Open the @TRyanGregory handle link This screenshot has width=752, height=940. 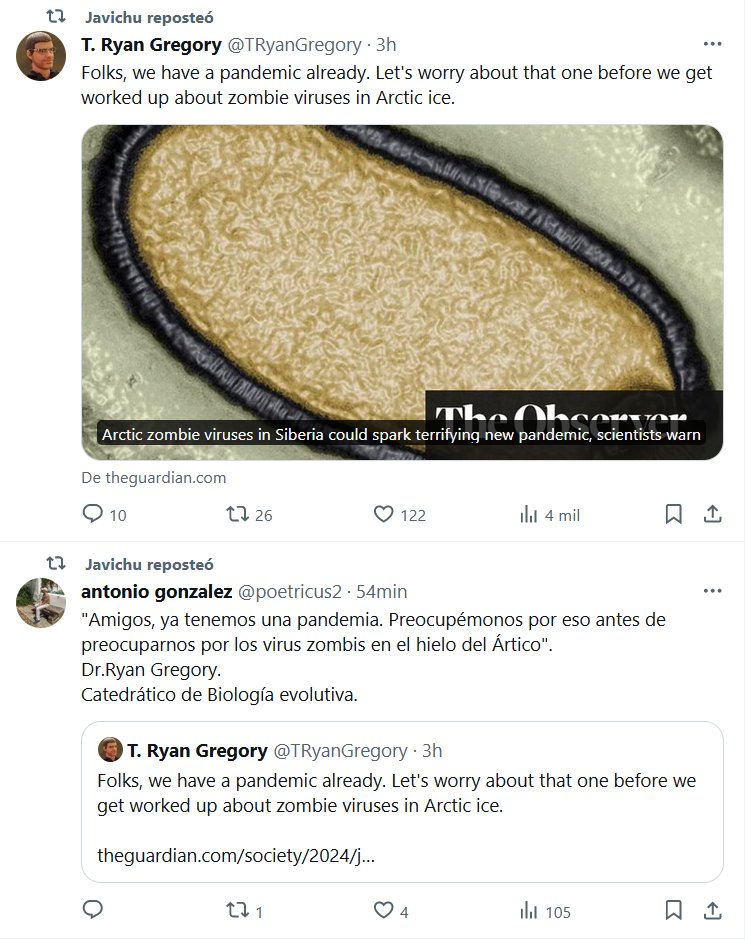click(x=294, y=45)
